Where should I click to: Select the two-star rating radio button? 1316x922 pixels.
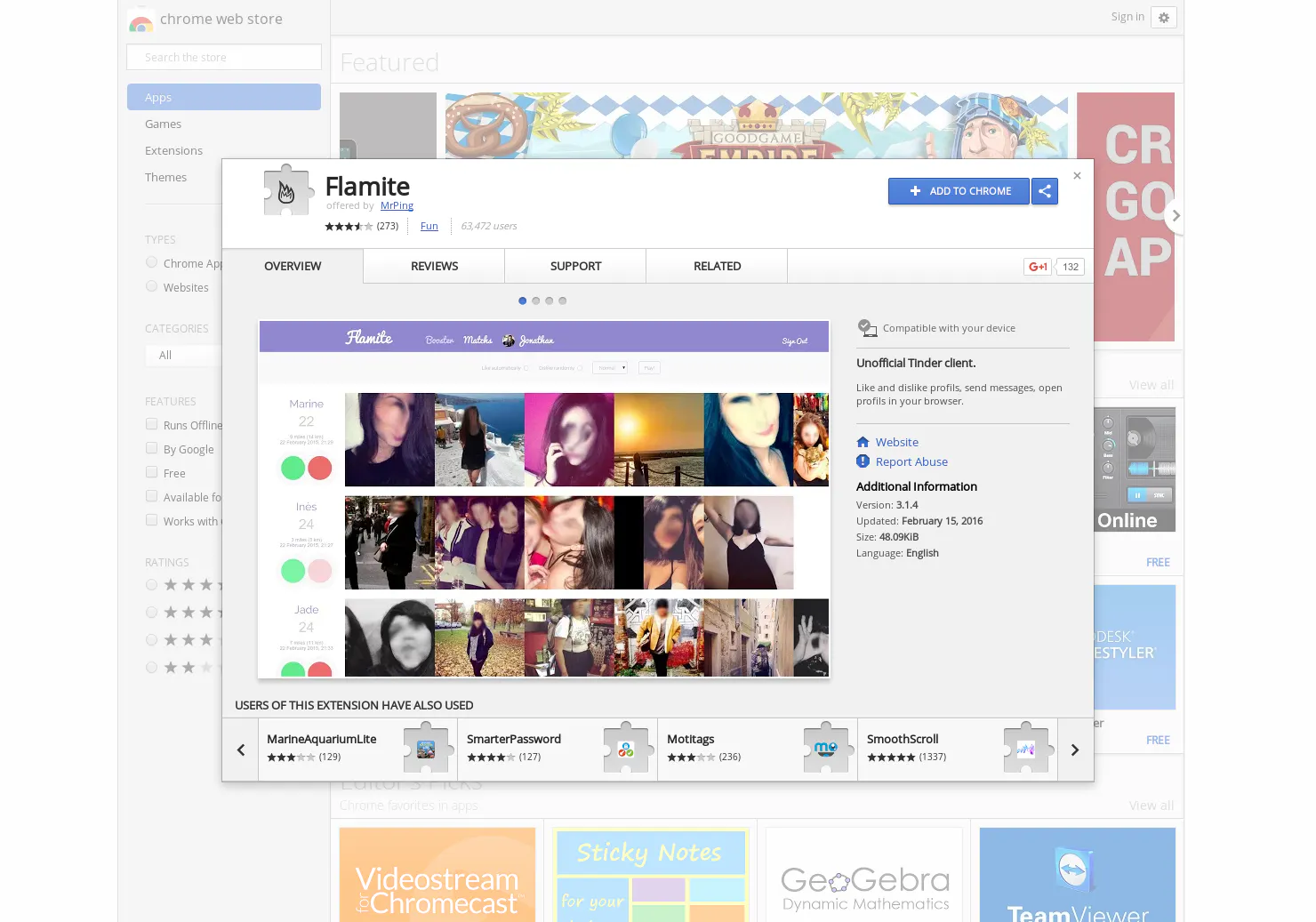pyautogui.click(x=152, y=668)
